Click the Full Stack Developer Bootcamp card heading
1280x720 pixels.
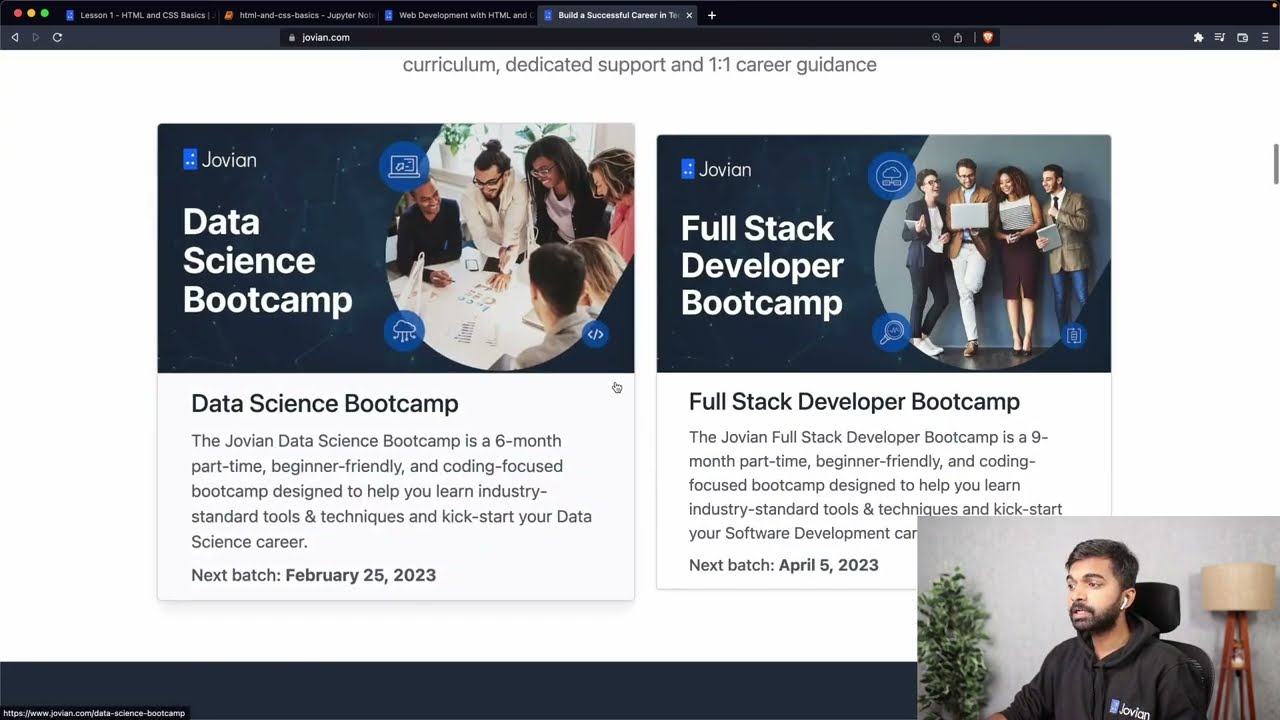854,402
